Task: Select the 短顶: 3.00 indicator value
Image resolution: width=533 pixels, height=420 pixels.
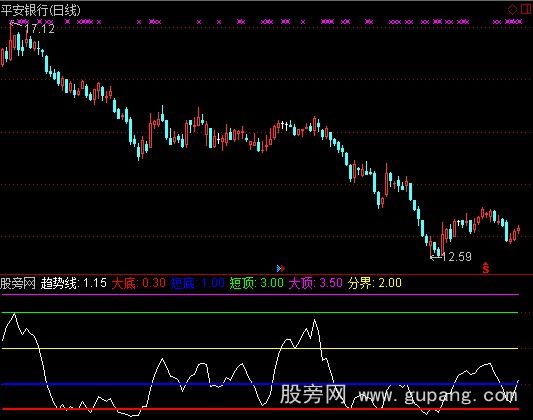Action: pyautogui.click(x=256, y=283)
